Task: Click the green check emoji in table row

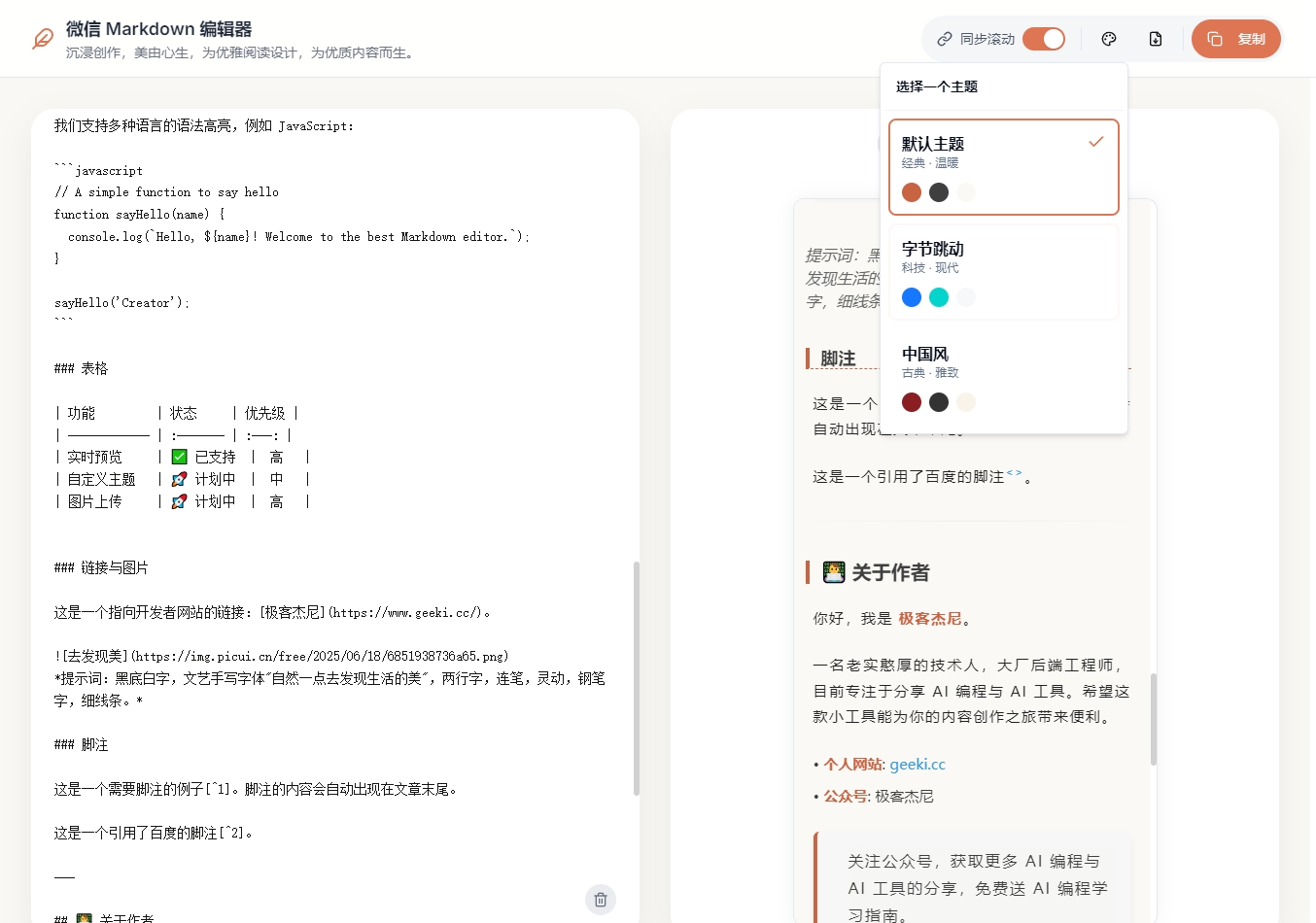Action: tap(180, 457)
